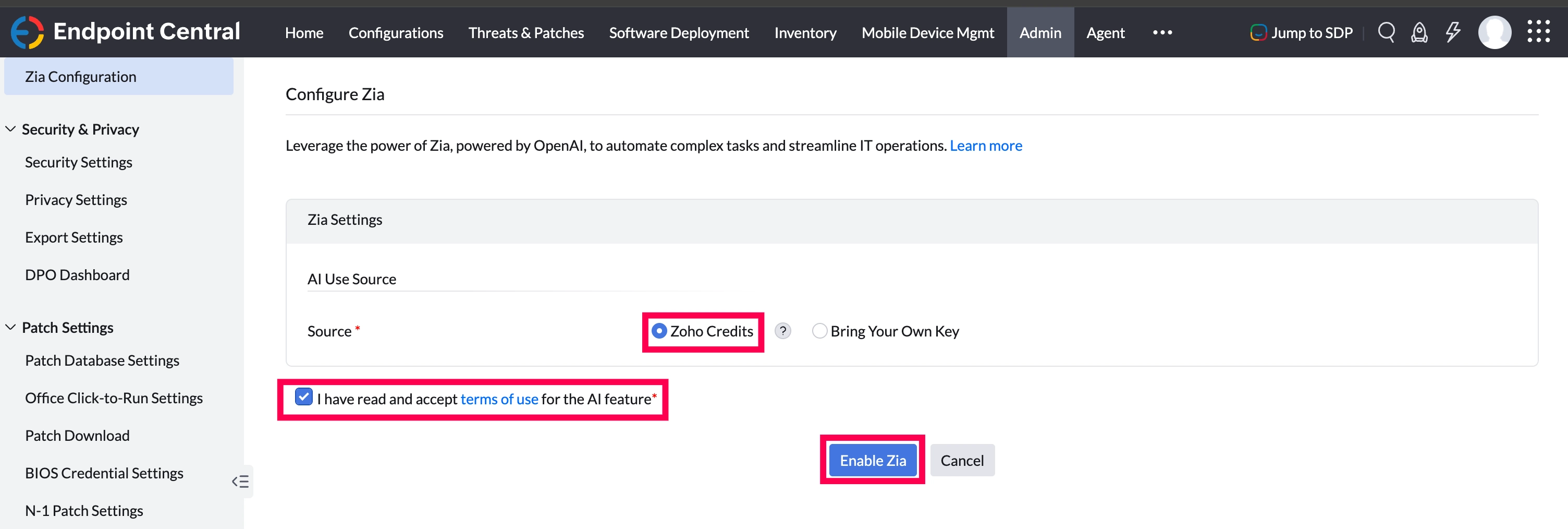Click the lightning bolt quick actions icon
The image size is (1568, 529).
(1453, 32)
